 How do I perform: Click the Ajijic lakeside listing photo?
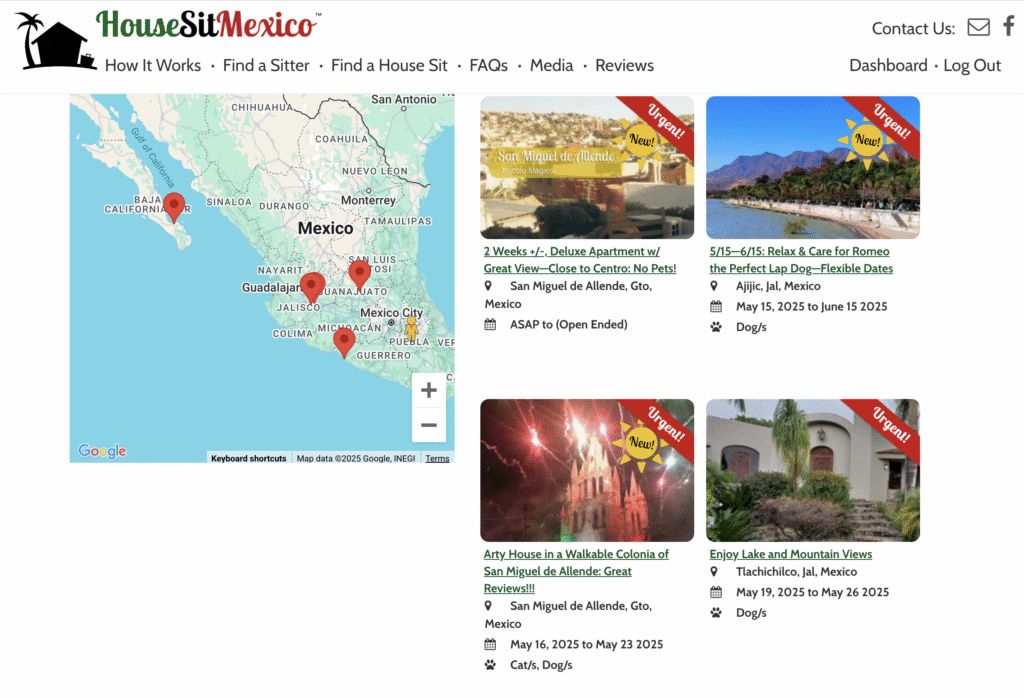tap(812, 168)
